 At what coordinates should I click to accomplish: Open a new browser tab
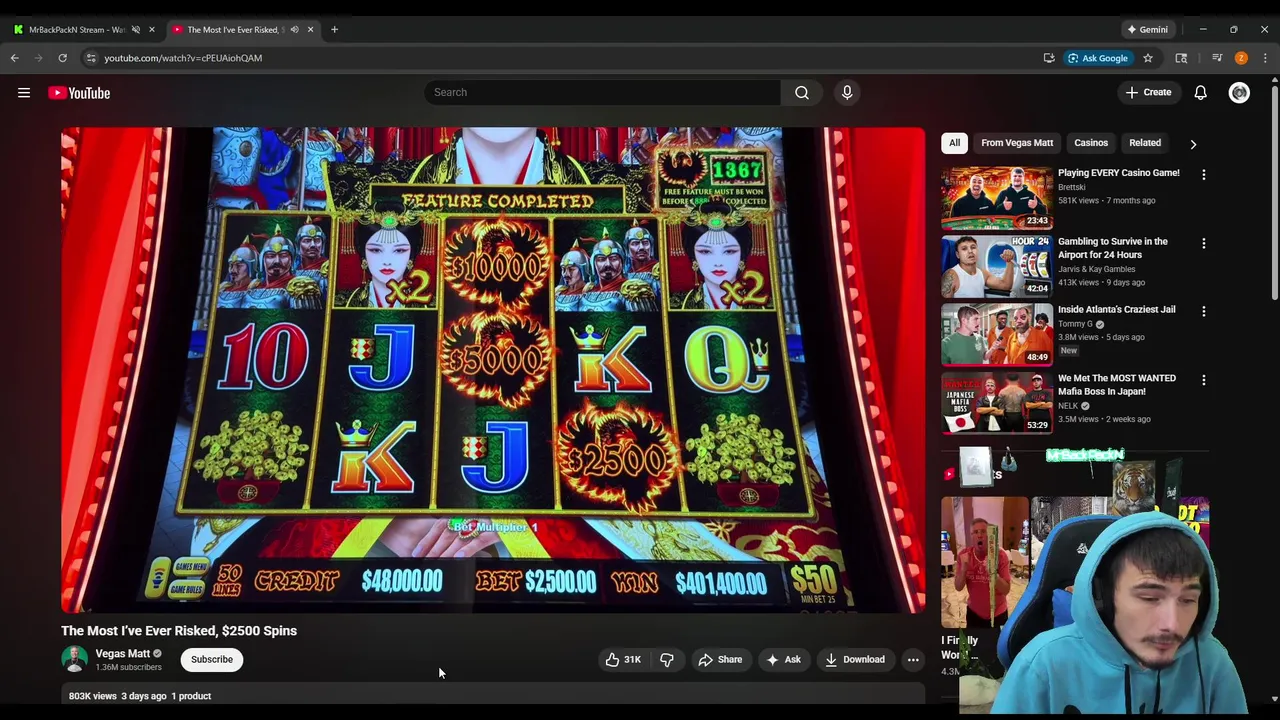(x=334, y=29)
